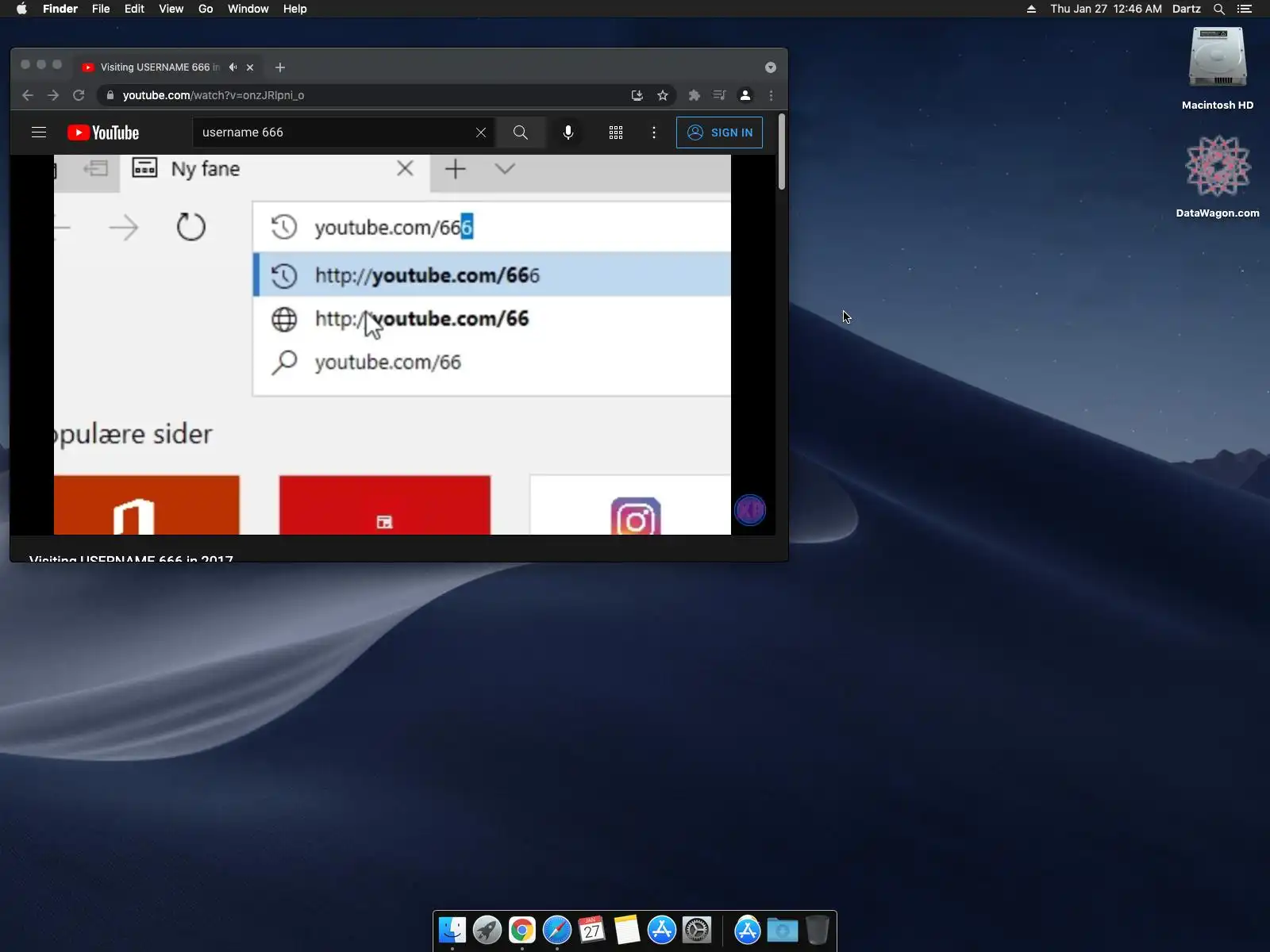Click the install app icon in address bar
Viewport: 1270px width, 952px height.
[637, 95]
